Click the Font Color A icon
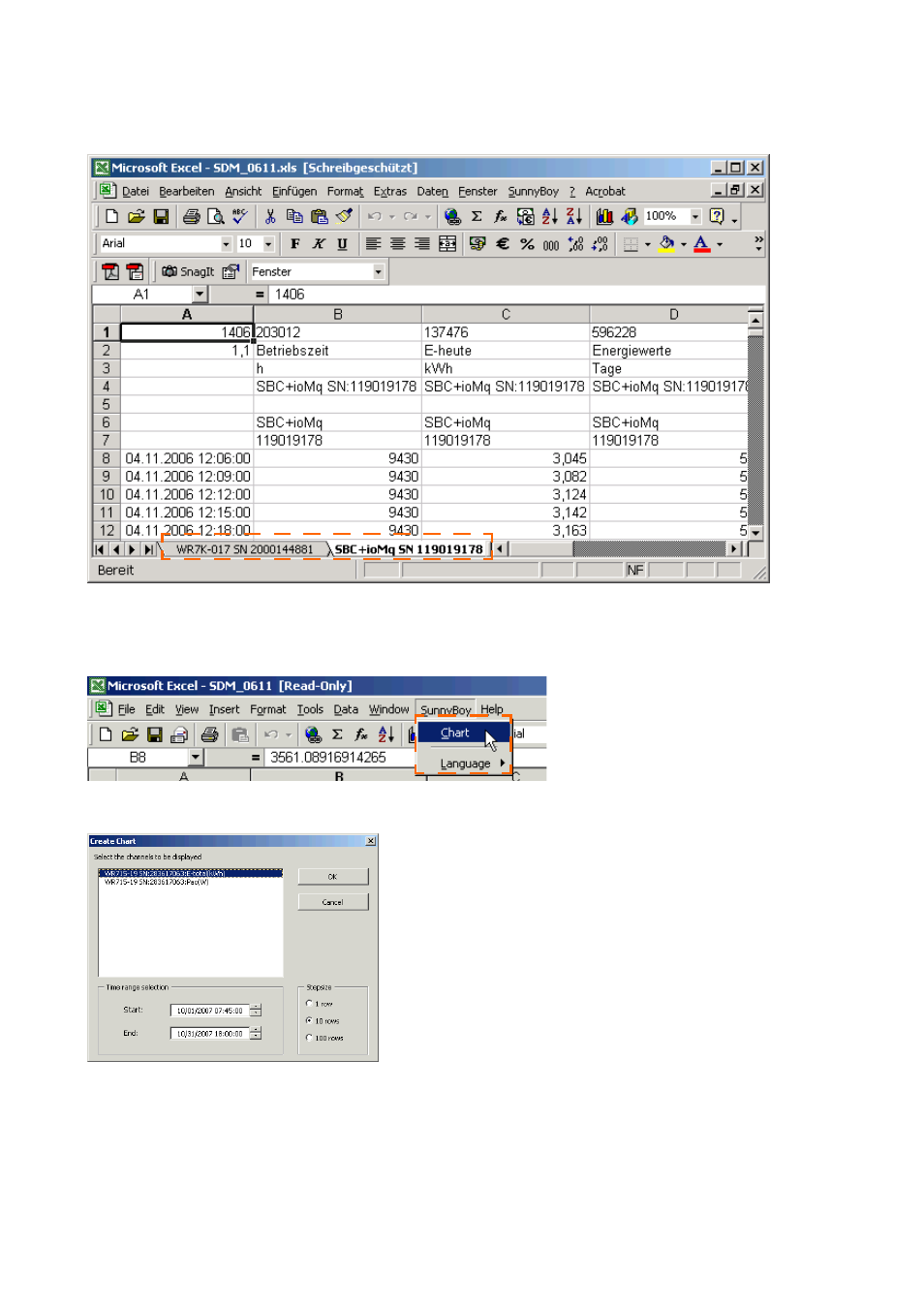The width and height of the screenshot is (924, 1309). tap(702, 244)
